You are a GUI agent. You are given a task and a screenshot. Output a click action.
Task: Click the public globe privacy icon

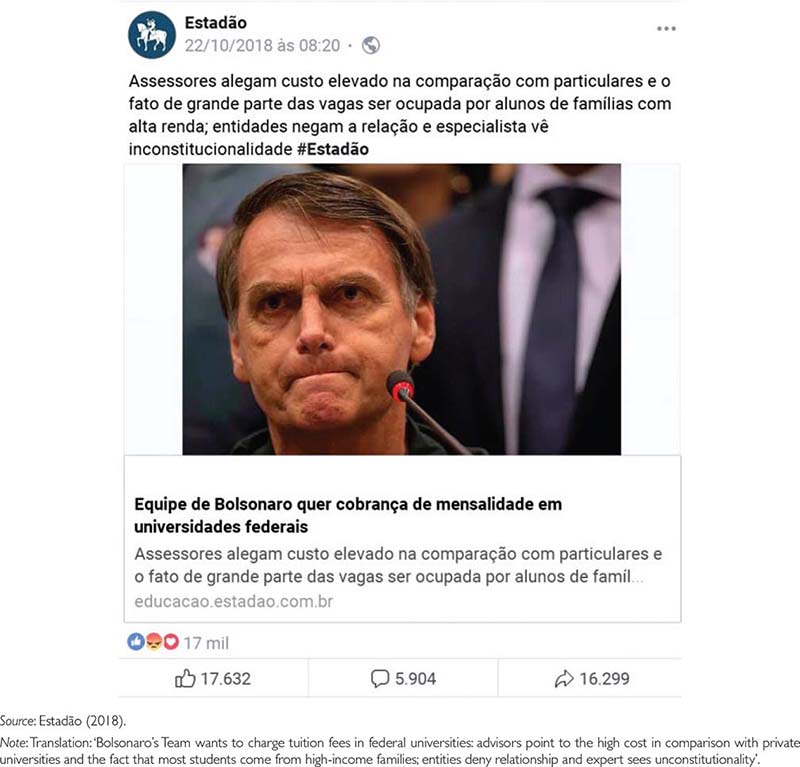371,45
